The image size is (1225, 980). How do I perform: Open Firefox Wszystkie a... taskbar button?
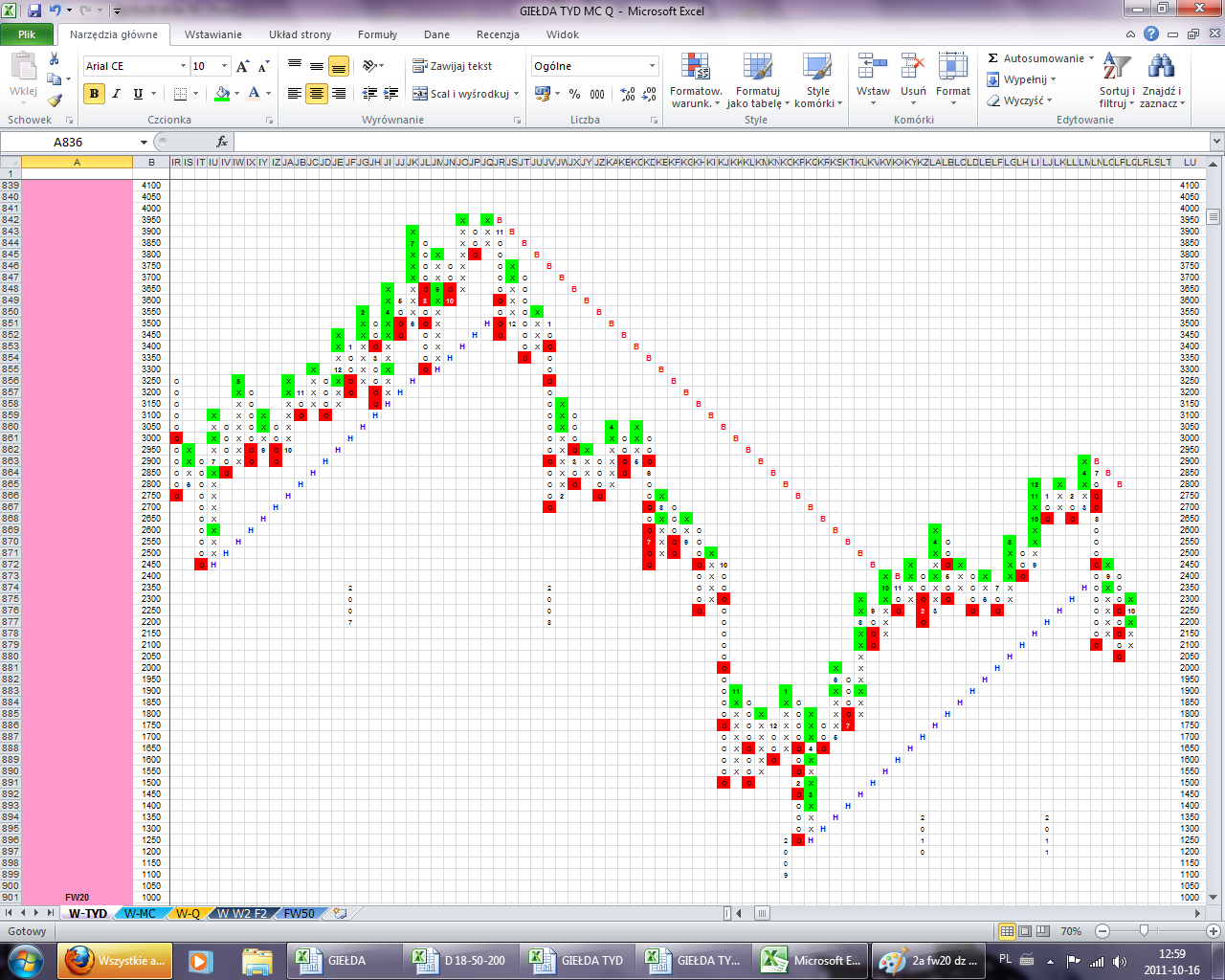pos(115,960)
